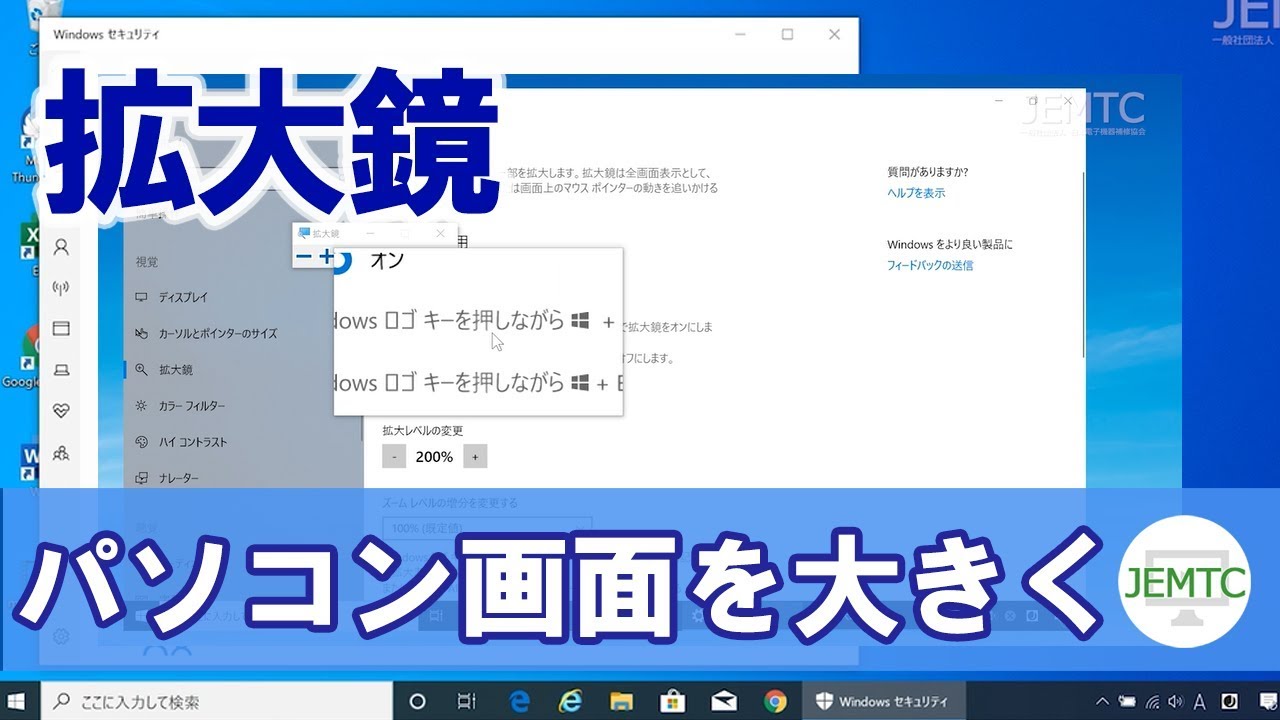
Task: Decrease the 200% magnification with the minus stepper
Action: [x=394, y=456]
